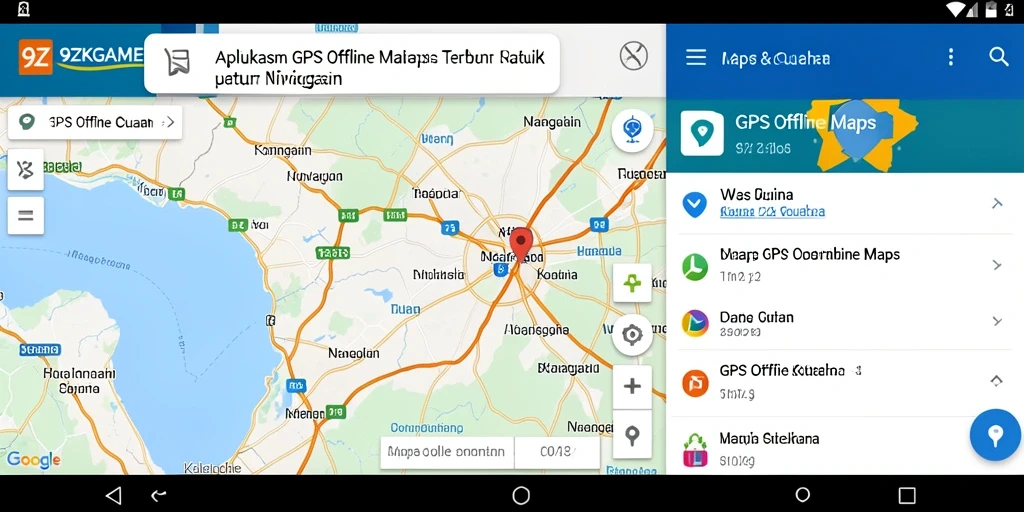The width and height of the screenshot is (1024, 512).
Task: Click the route tool icon on left sidebar
Action: tap(25, 170)
